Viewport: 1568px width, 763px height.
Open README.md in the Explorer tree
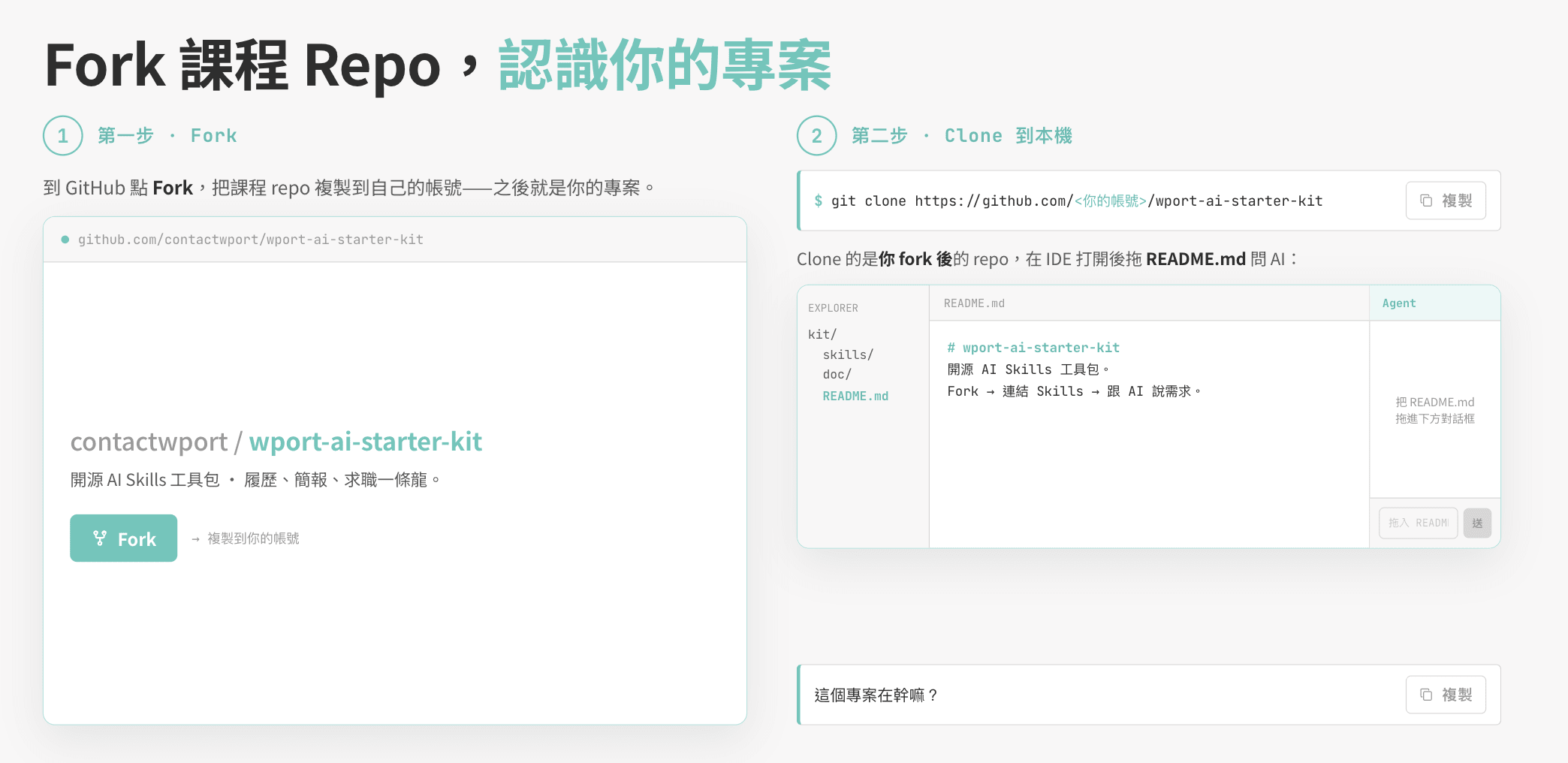coord(855,396)
